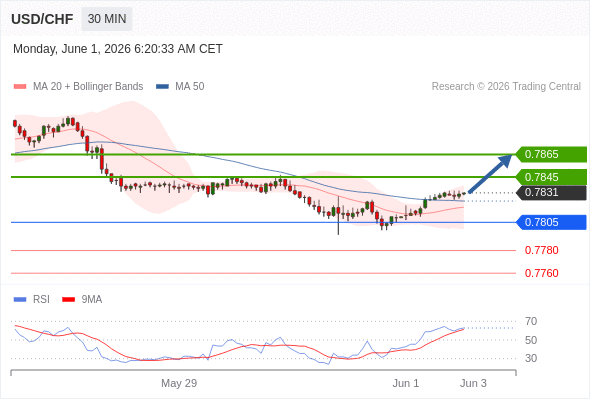Select the date line starting "Monday, June 1, 2026"

coord(118,49)
